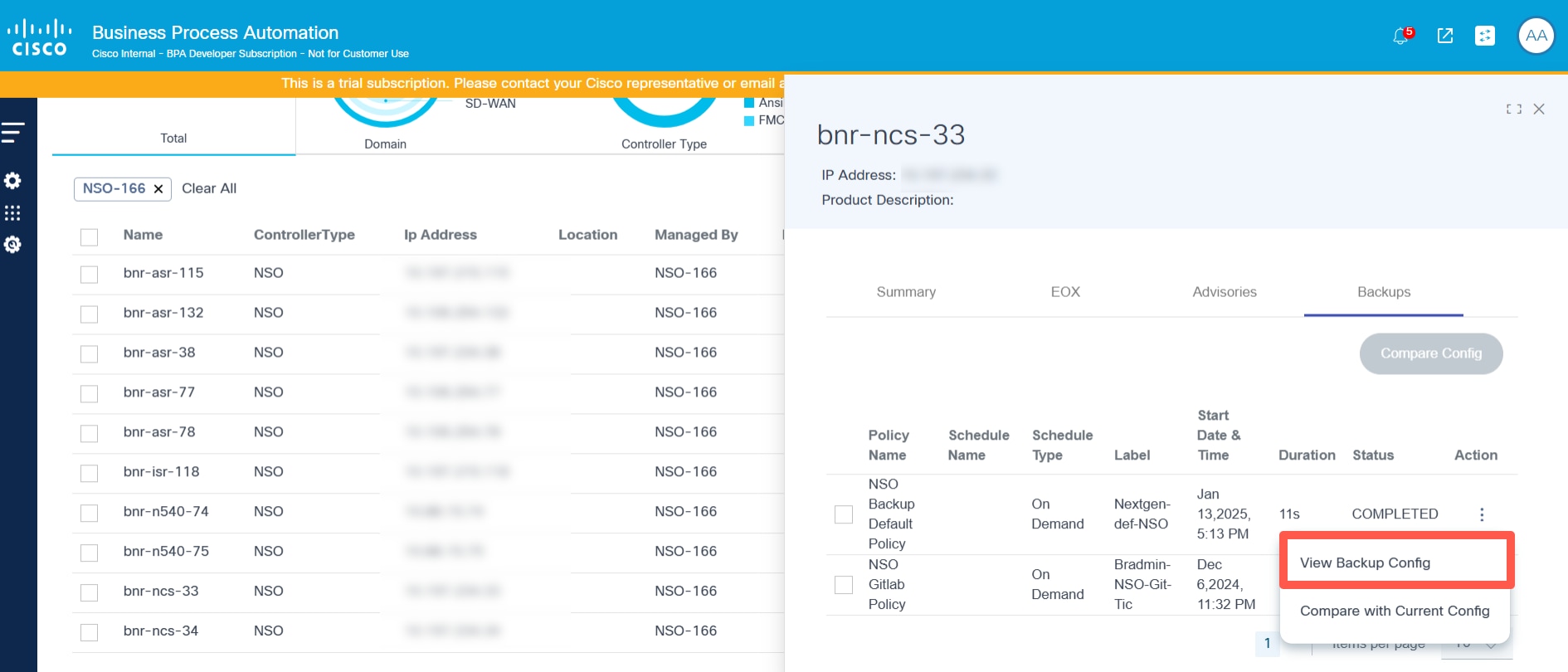The height and width of the screenshot is (672, 1568).
Task: Open the bnr-isr-118 device name
Action: 162,472
